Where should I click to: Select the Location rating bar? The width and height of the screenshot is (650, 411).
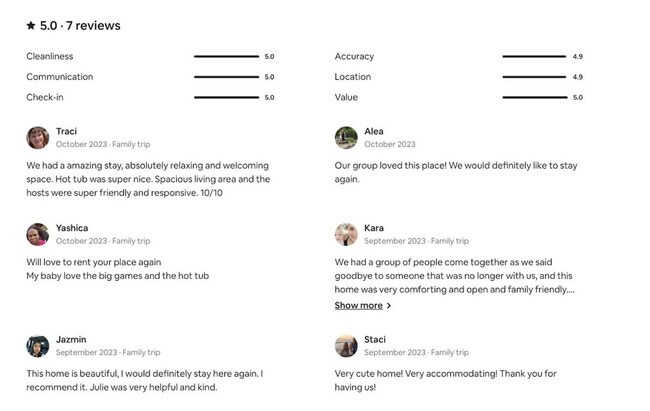pyautogui.click(x=534, y=77)
